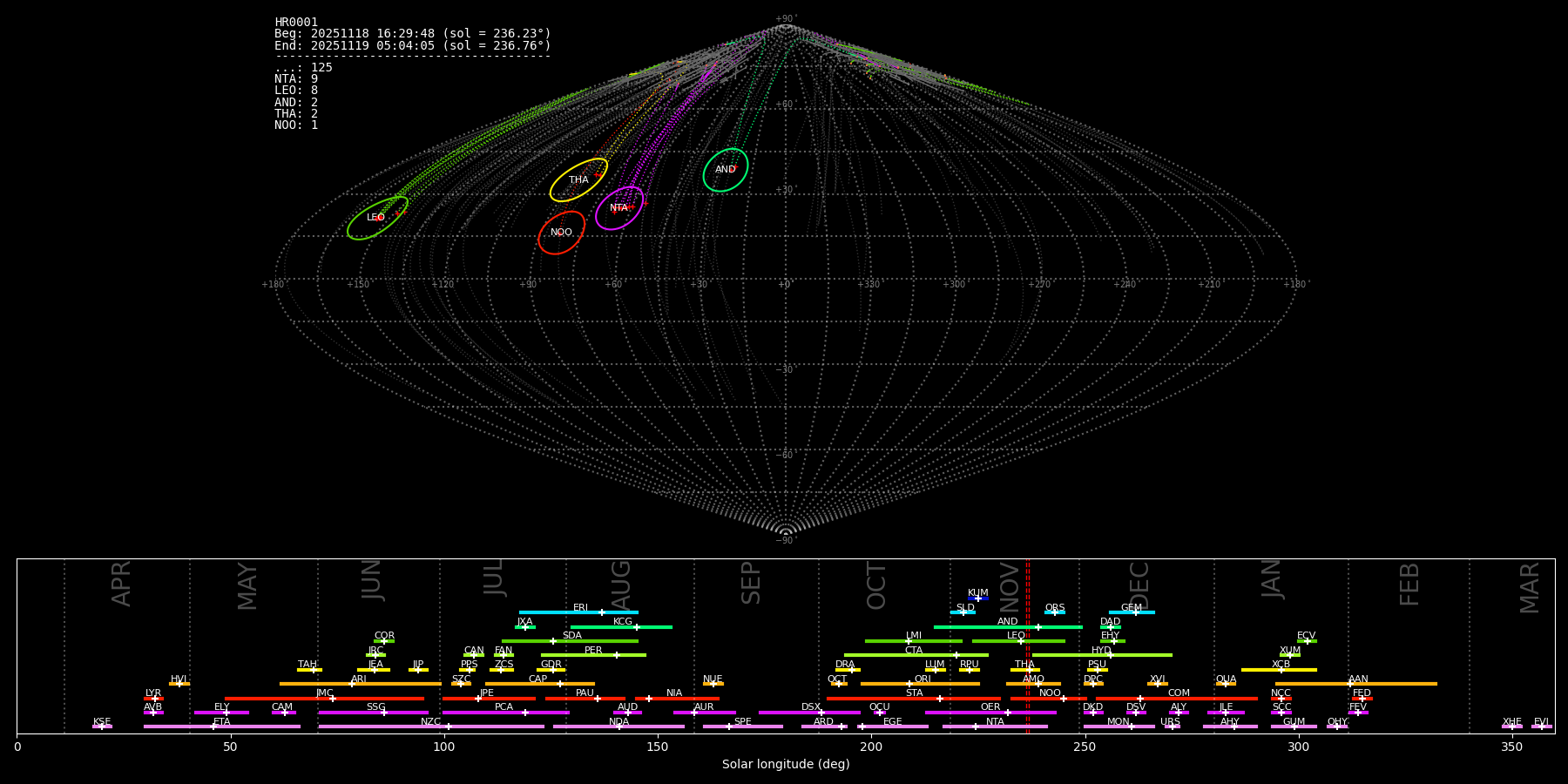Click the JUL month heading
This screenshot has width=1568, height=784.
point(494,578)
